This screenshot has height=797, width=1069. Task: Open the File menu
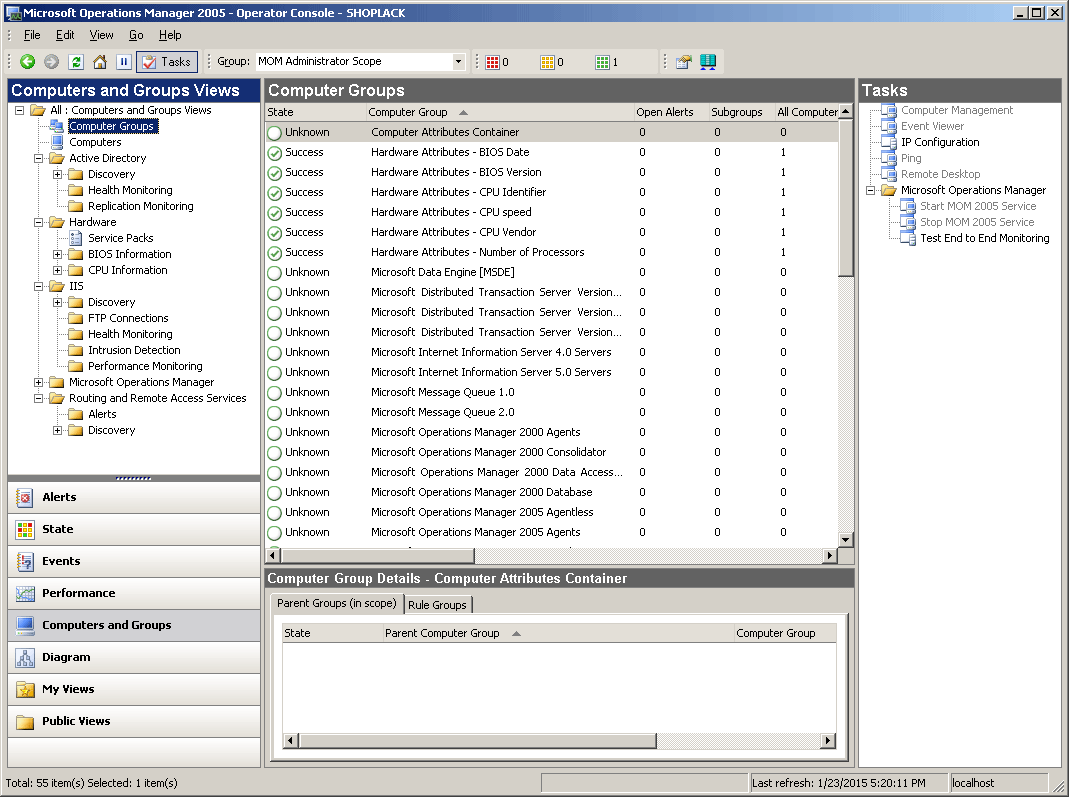(32, 35)
